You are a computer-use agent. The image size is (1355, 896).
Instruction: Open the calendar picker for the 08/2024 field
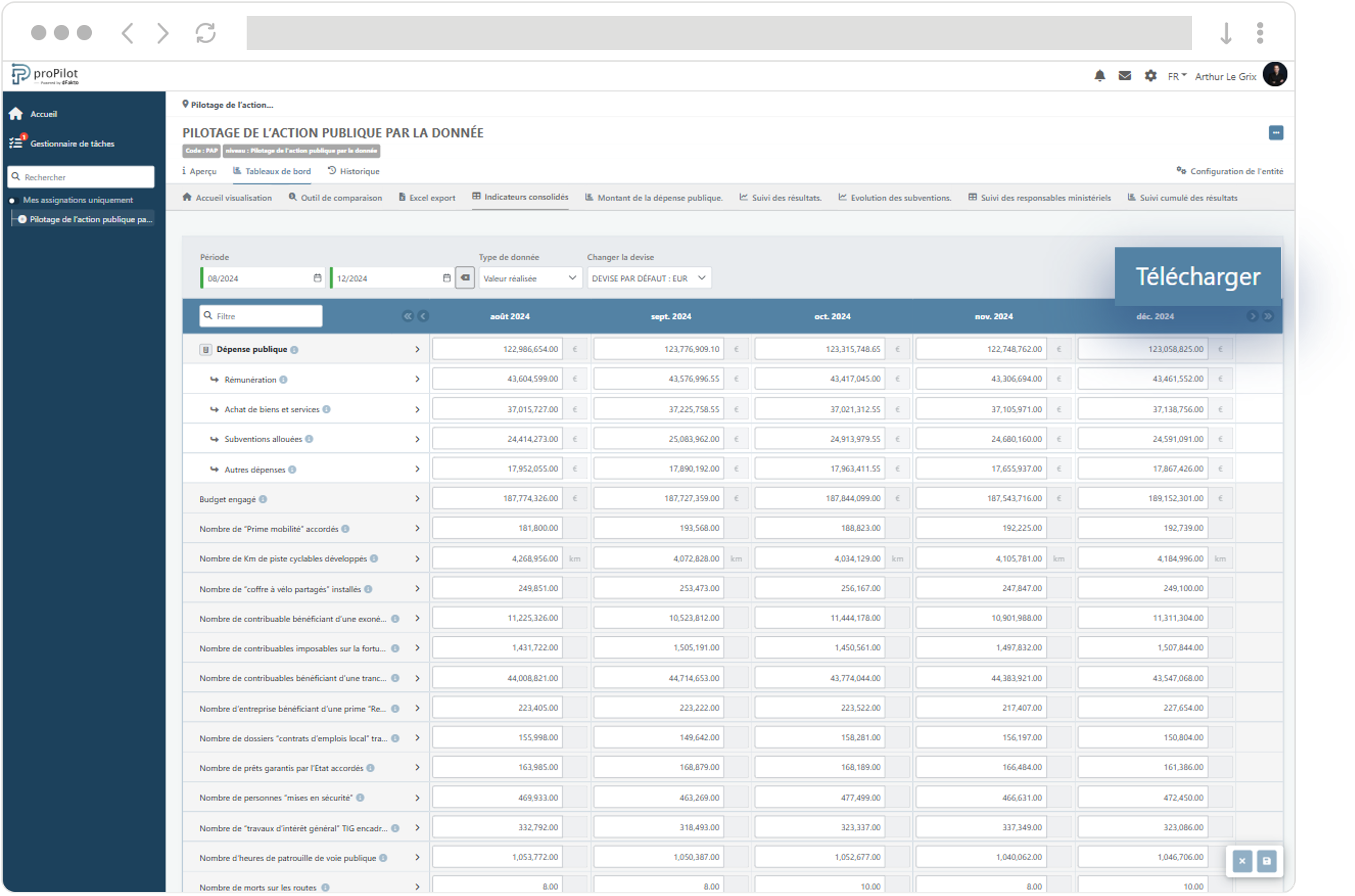pyautogui.click(x=317, y=278)
